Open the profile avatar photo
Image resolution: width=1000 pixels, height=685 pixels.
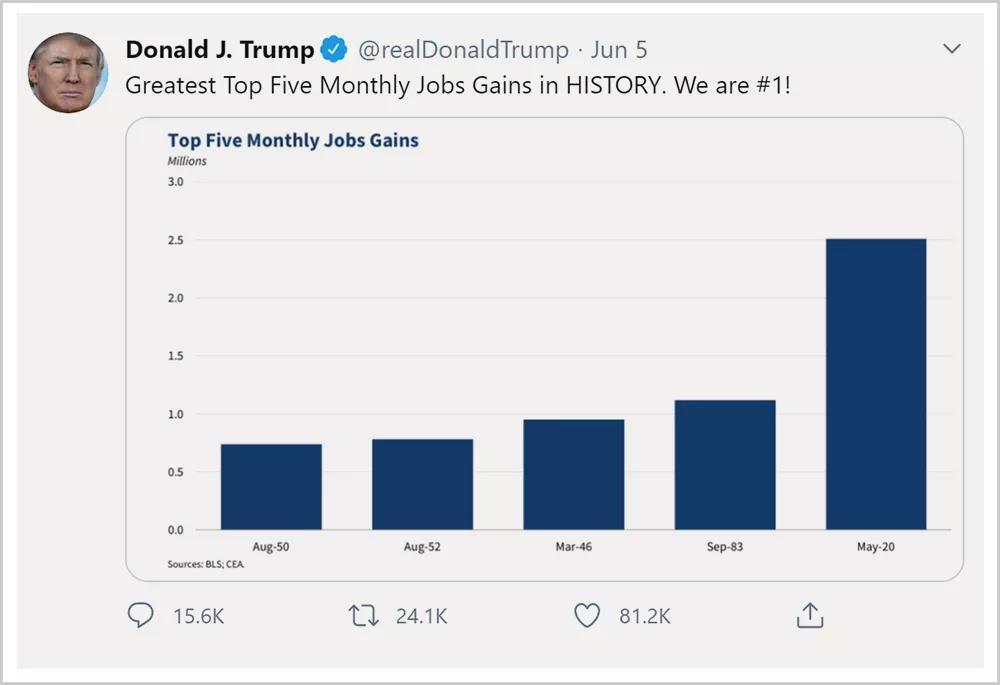coord(68,73)
